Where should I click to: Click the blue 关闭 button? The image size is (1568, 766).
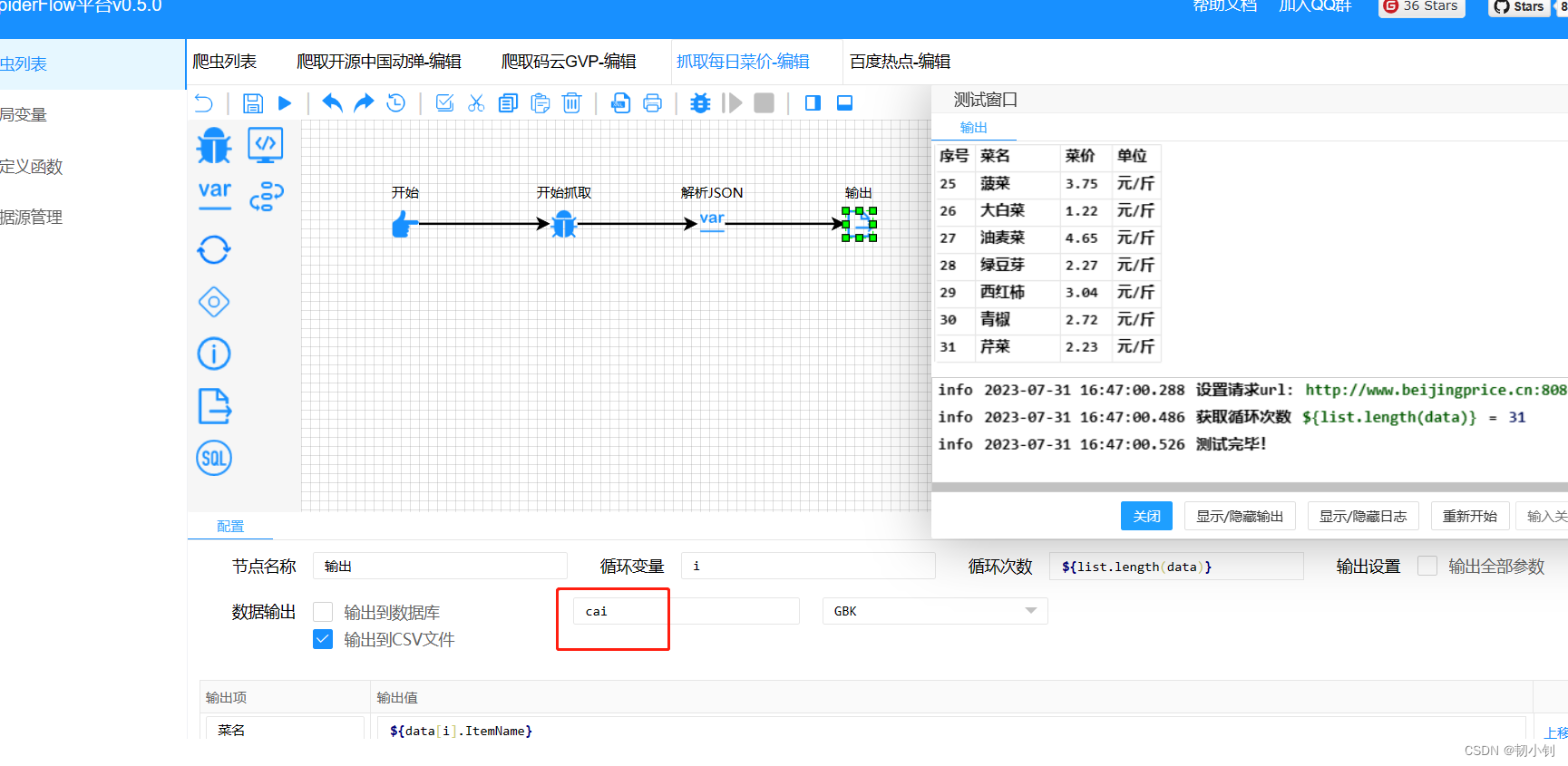[1146, 516]
